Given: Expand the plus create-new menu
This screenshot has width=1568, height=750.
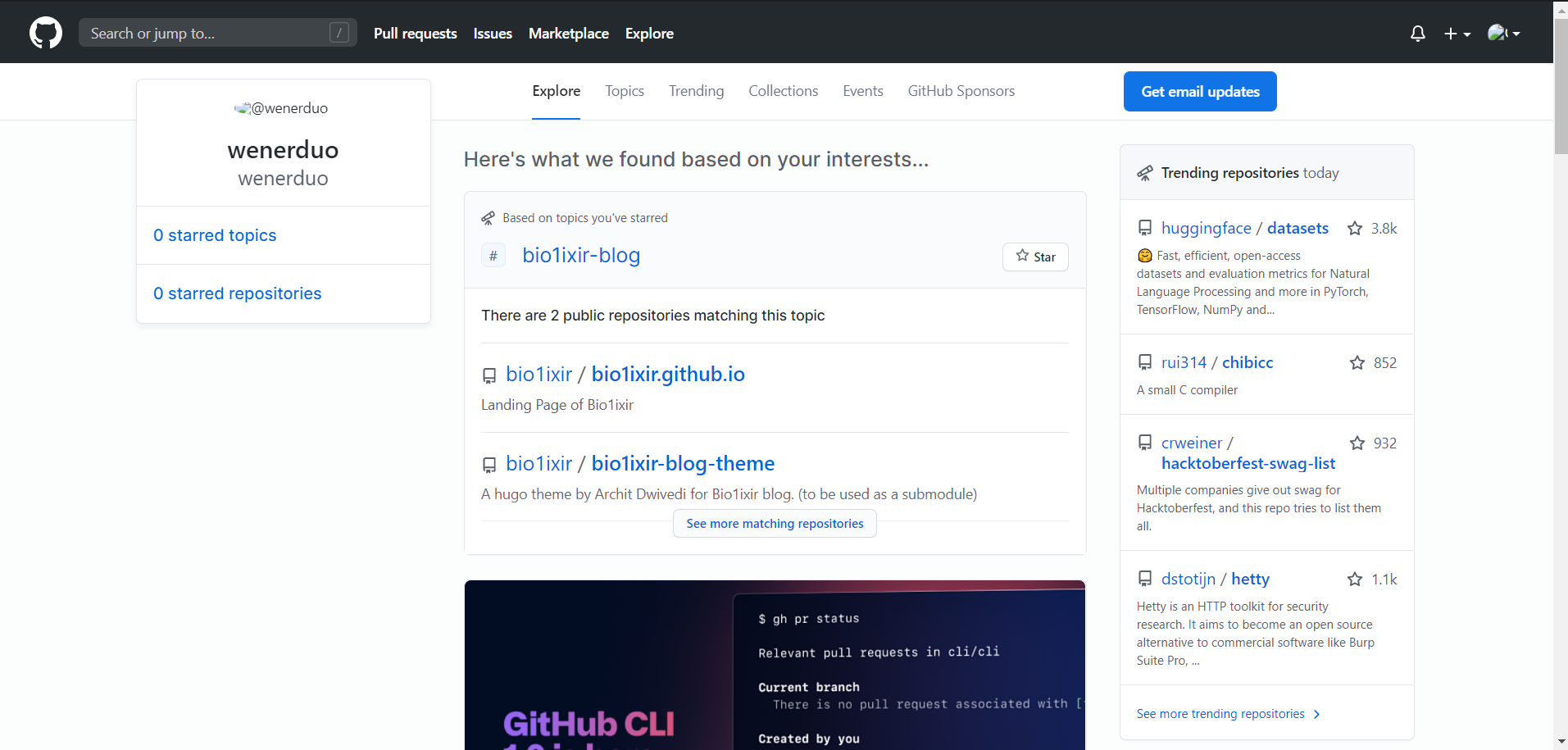Looking at the screenshot, I should click(1457, 34).
